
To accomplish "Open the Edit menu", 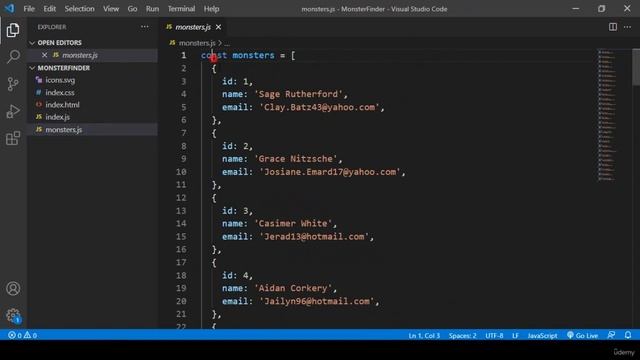I will (49, 9).
